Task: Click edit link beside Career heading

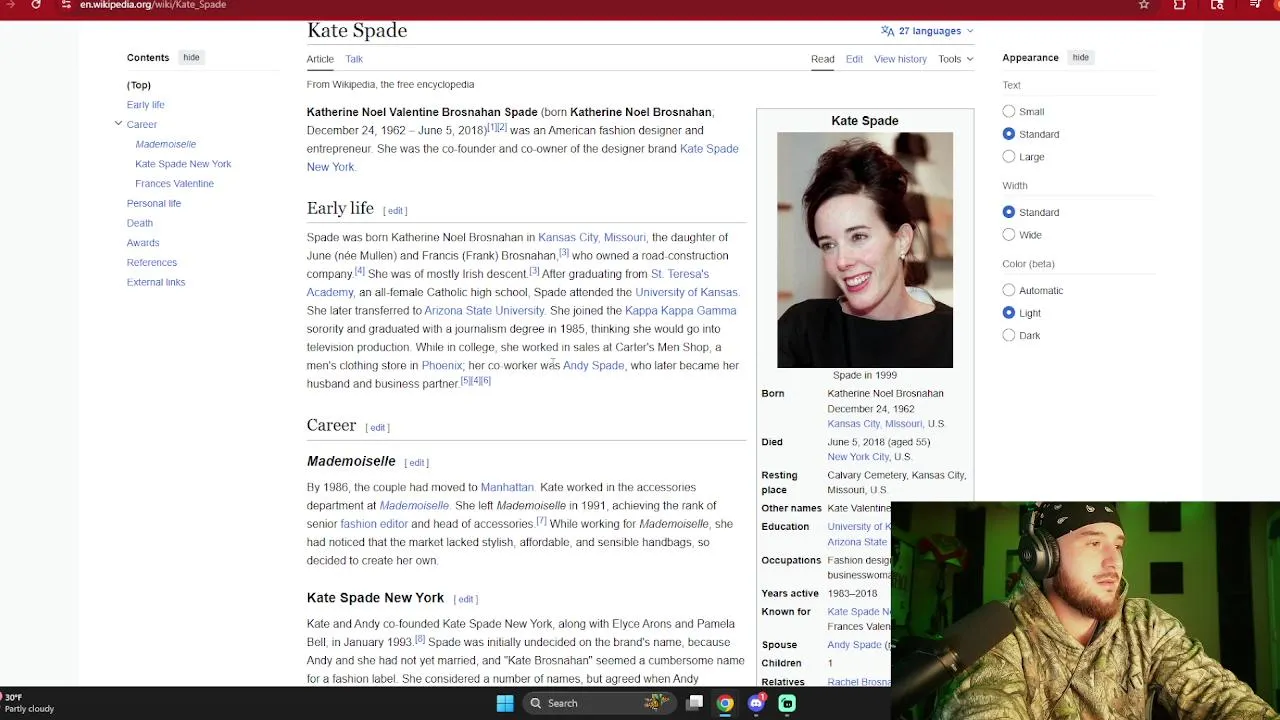Action: pyautogui.click(x=378, y=428)
